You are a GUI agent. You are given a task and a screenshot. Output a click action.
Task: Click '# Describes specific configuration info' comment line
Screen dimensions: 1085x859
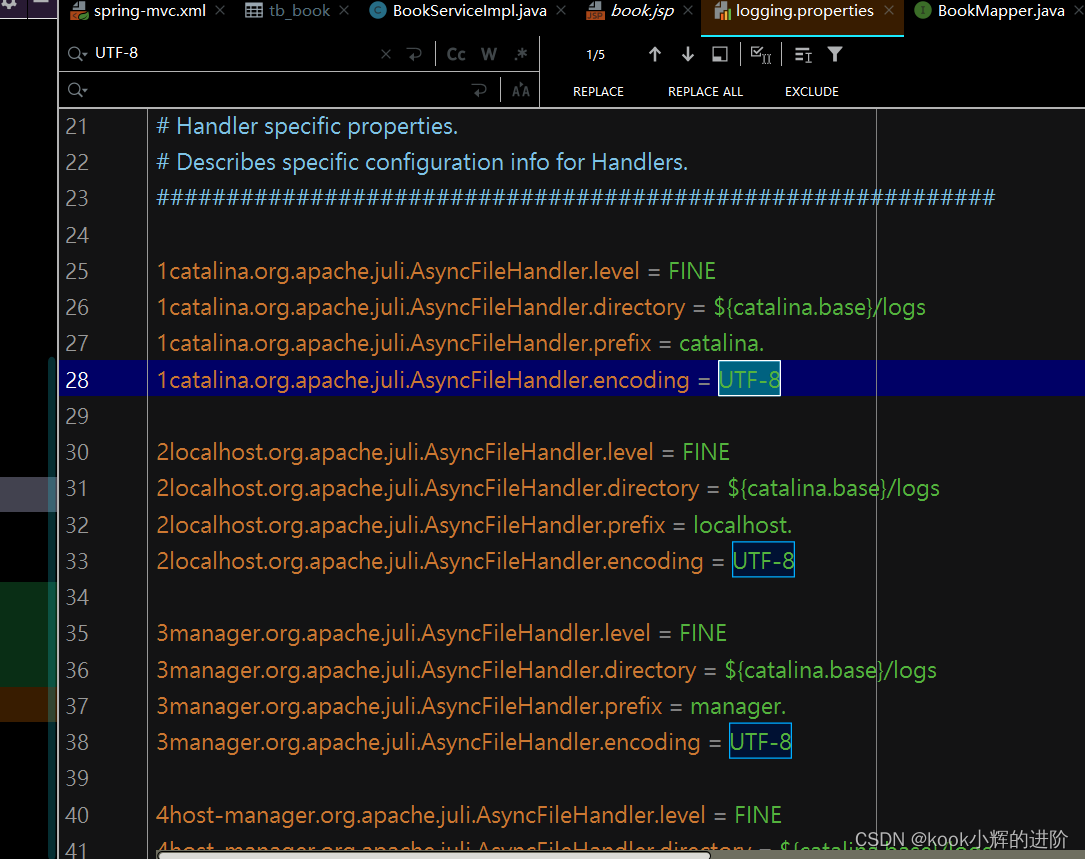point(421,162)
